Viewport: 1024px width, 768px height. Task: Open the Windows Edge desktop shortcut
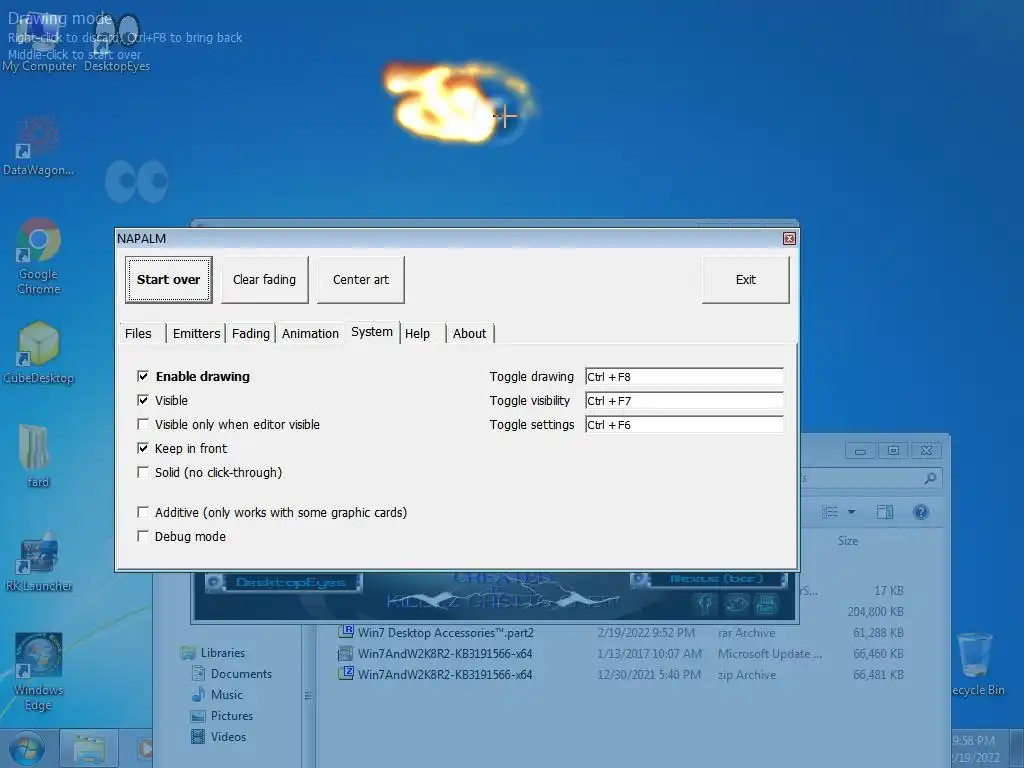38,671
